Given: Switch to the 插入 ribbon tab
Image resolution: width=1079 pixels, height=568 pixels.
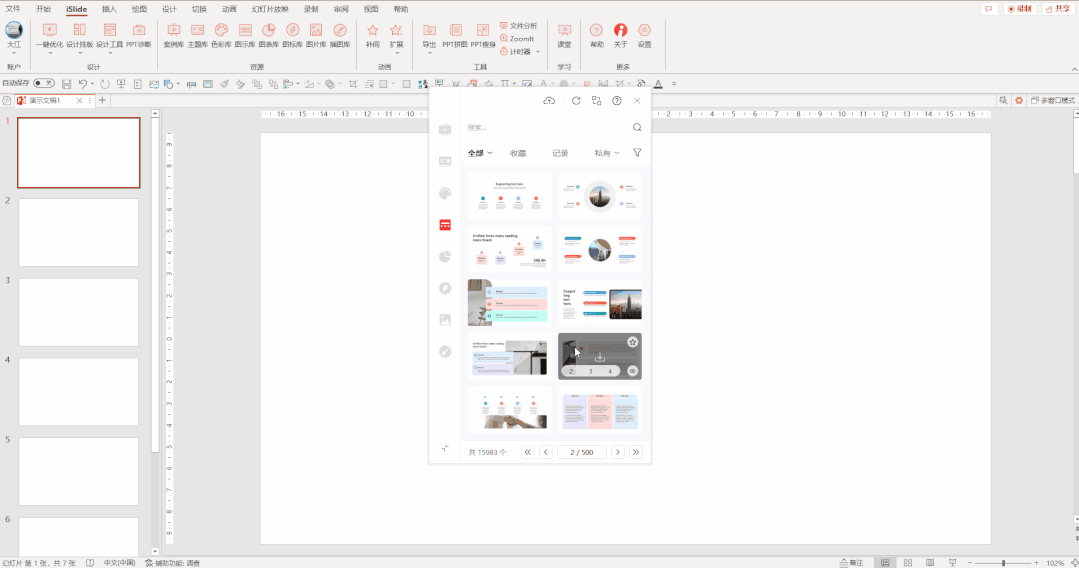Looking at the screenshot, I should tap(109, 9).
